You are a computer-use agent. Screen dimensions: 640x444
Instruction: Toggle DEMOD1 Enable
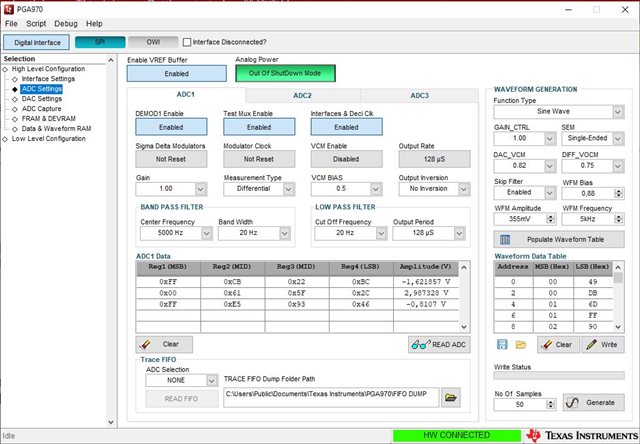pos(171,127)
